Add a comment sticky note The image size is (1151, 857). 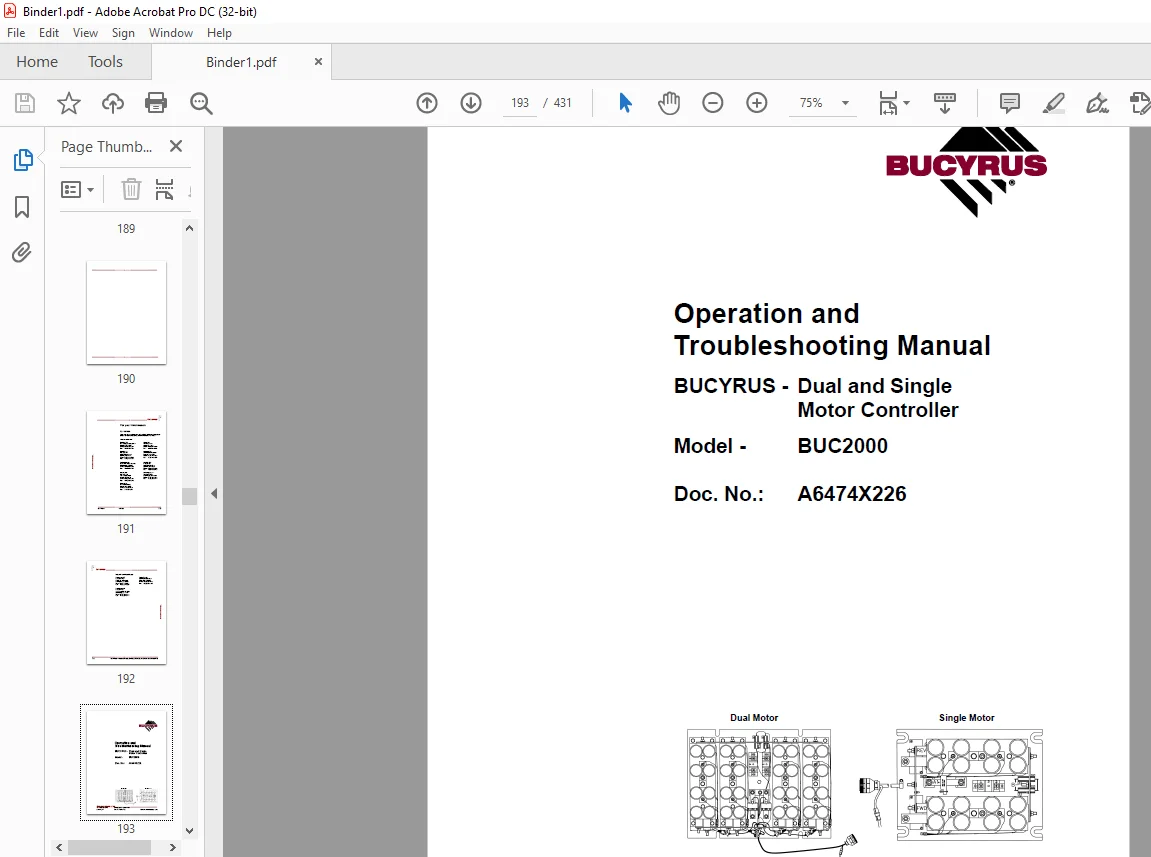(1009, 103)
